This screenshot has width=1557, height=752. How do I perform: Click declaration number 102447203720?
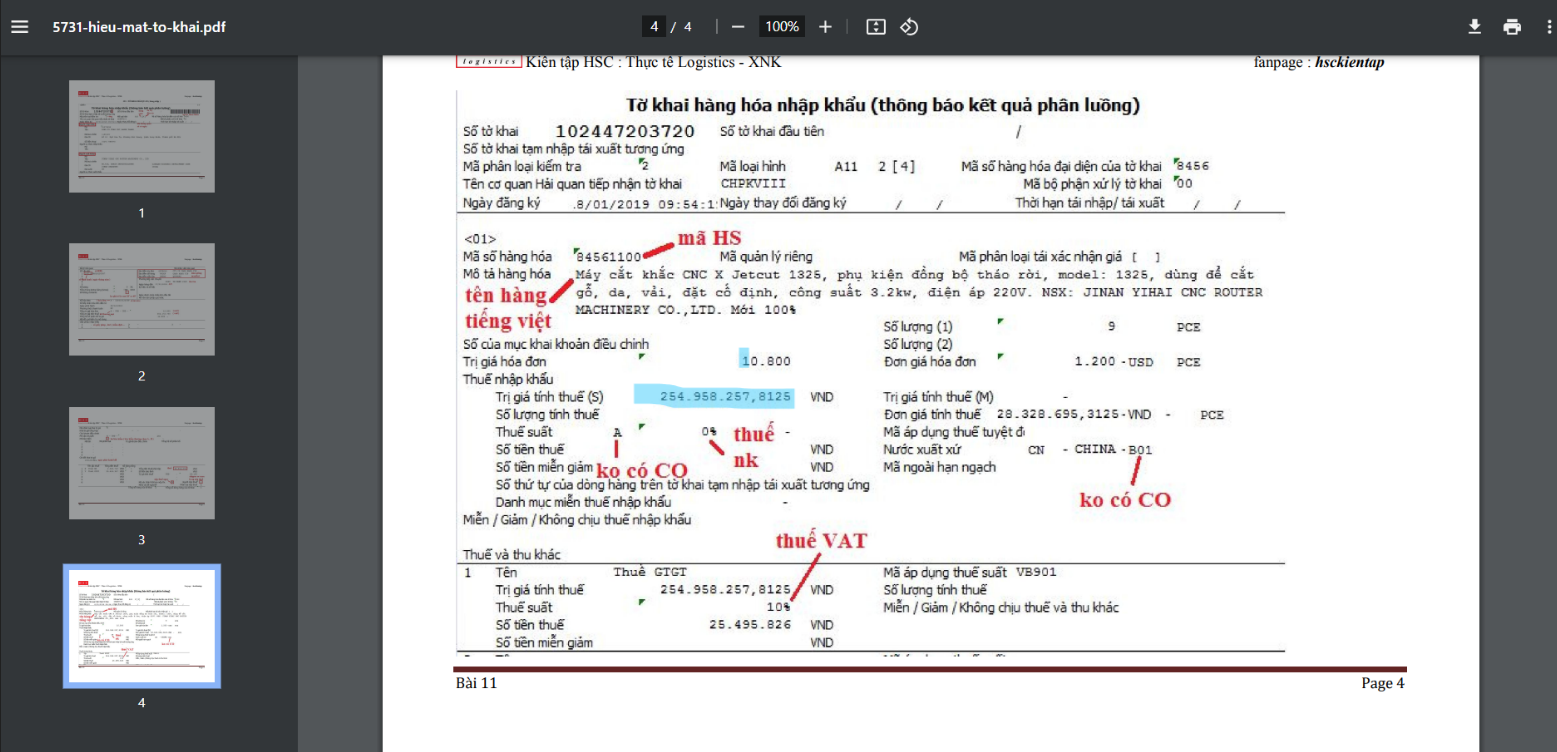pos(625,131)
